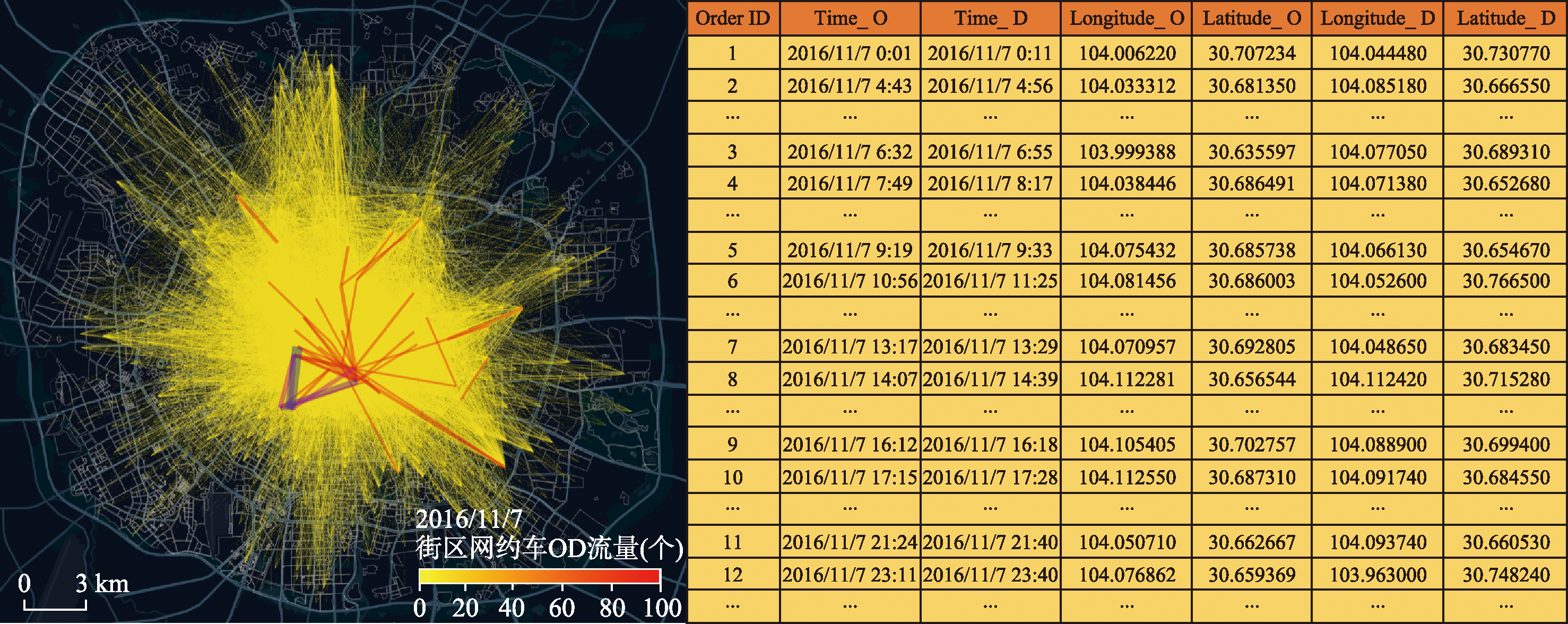Select the value 104.070957
Viewport: 1568px width, 624px height.
click(x=1127, y=347)
